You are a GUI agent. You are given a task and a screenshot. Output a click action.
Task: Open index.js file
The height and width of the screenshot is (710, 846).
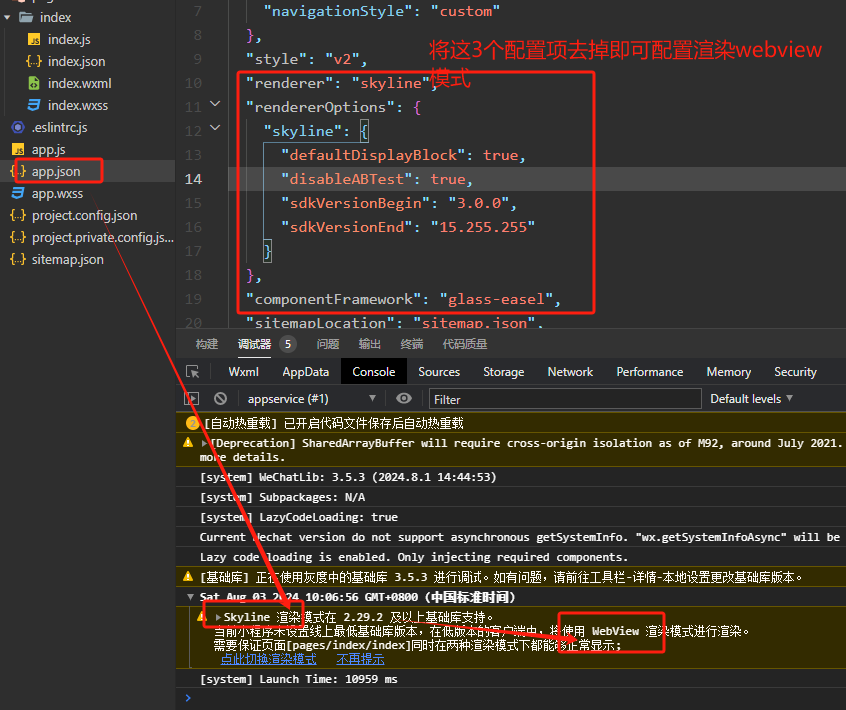coord(69,39)
